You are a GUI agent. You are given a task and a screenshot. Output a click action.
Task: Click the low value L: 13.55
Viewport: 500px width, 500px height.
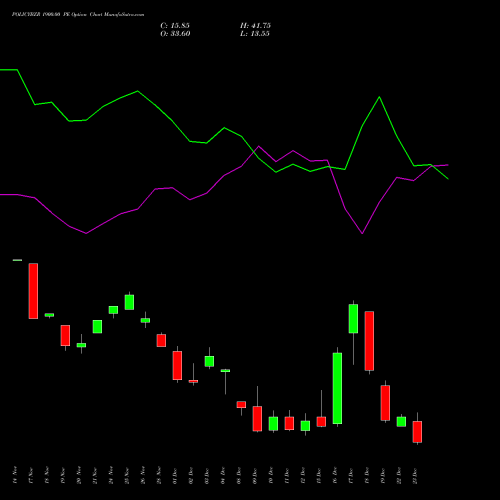255,34
